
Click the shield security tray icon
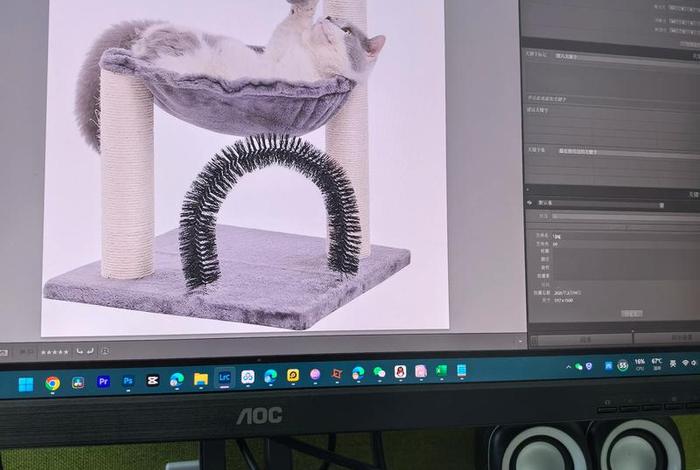[589, 366]
